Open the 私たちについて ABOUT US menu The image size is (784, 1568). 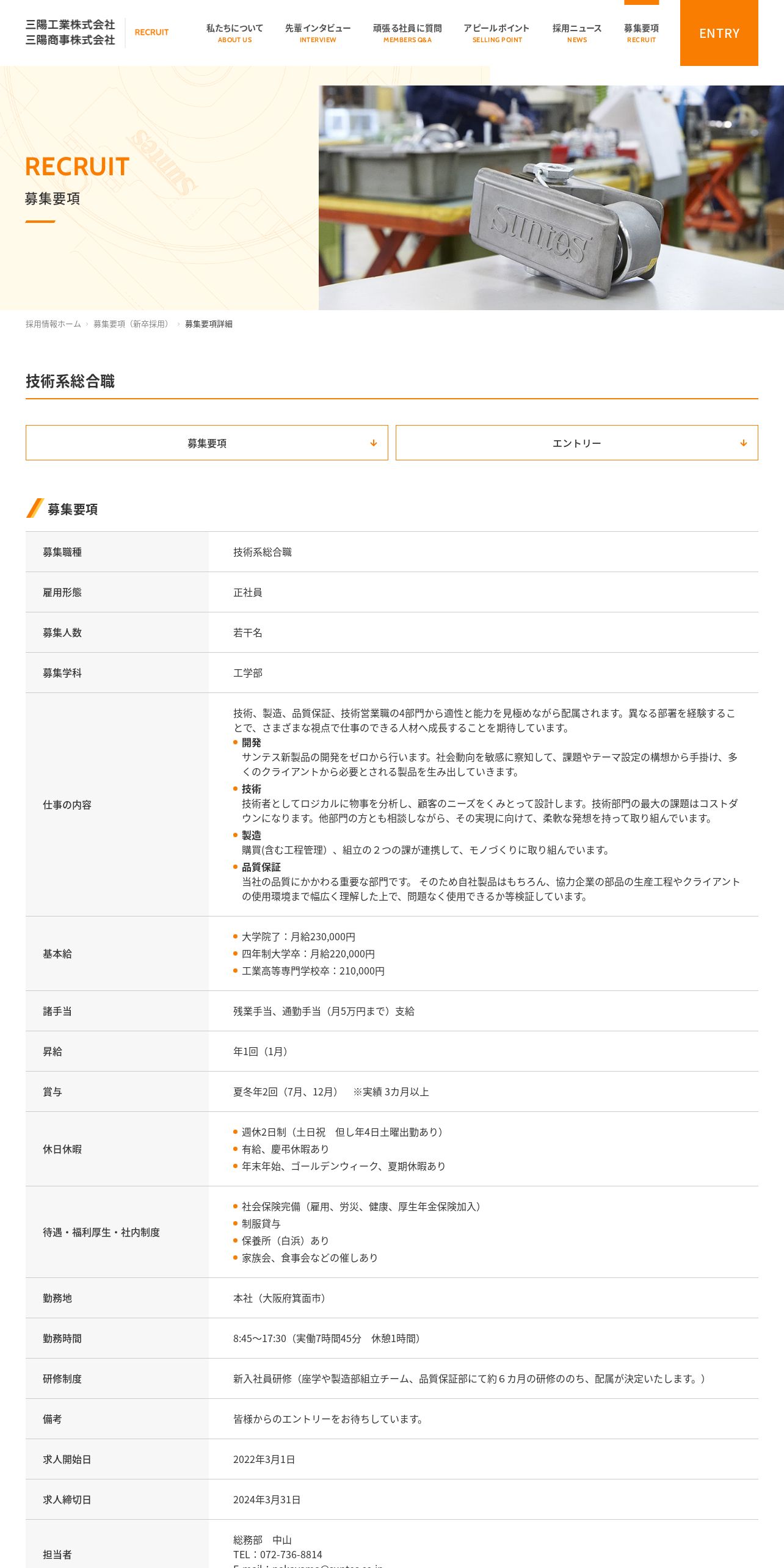coord(234,33)
